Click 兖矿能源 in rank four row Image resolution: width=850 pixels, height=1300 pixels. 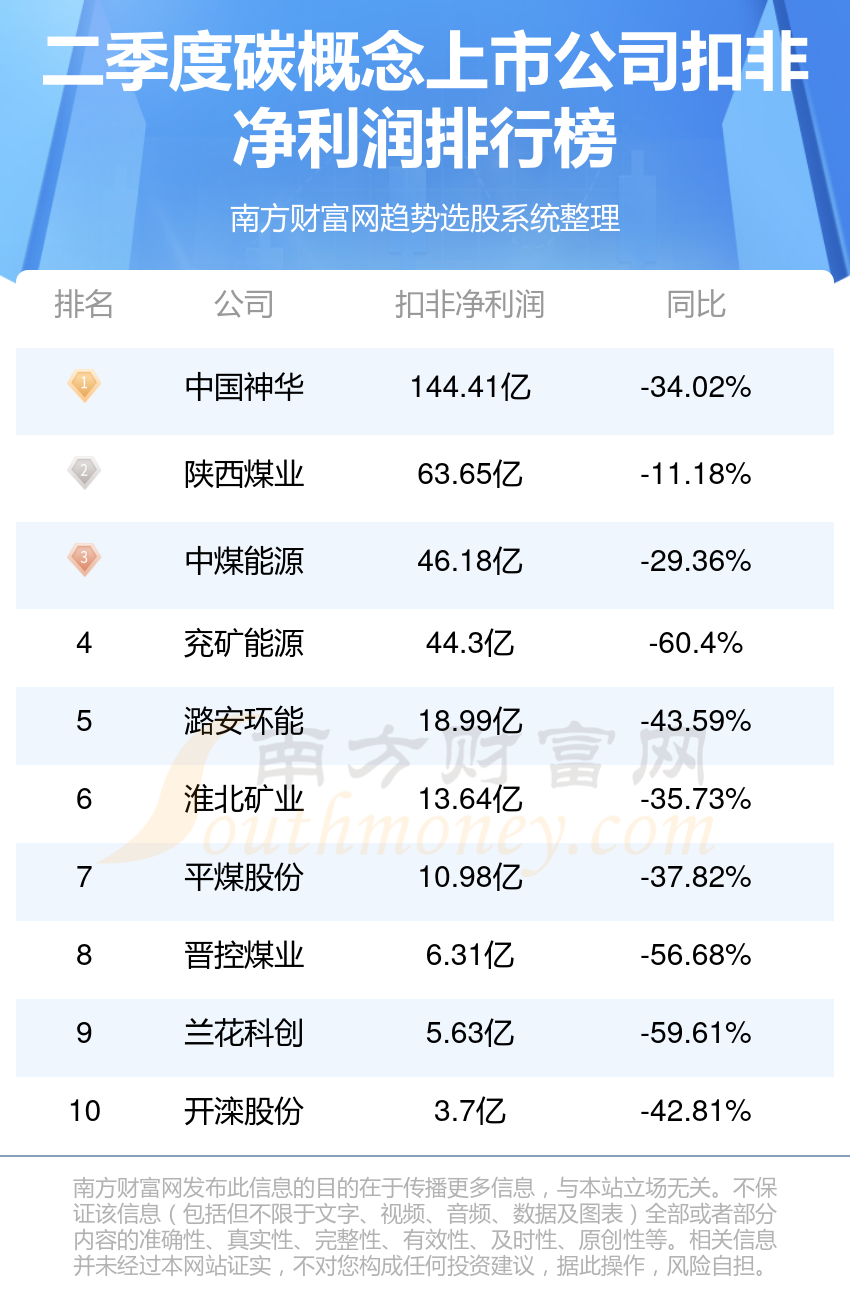tap(244, 643)
